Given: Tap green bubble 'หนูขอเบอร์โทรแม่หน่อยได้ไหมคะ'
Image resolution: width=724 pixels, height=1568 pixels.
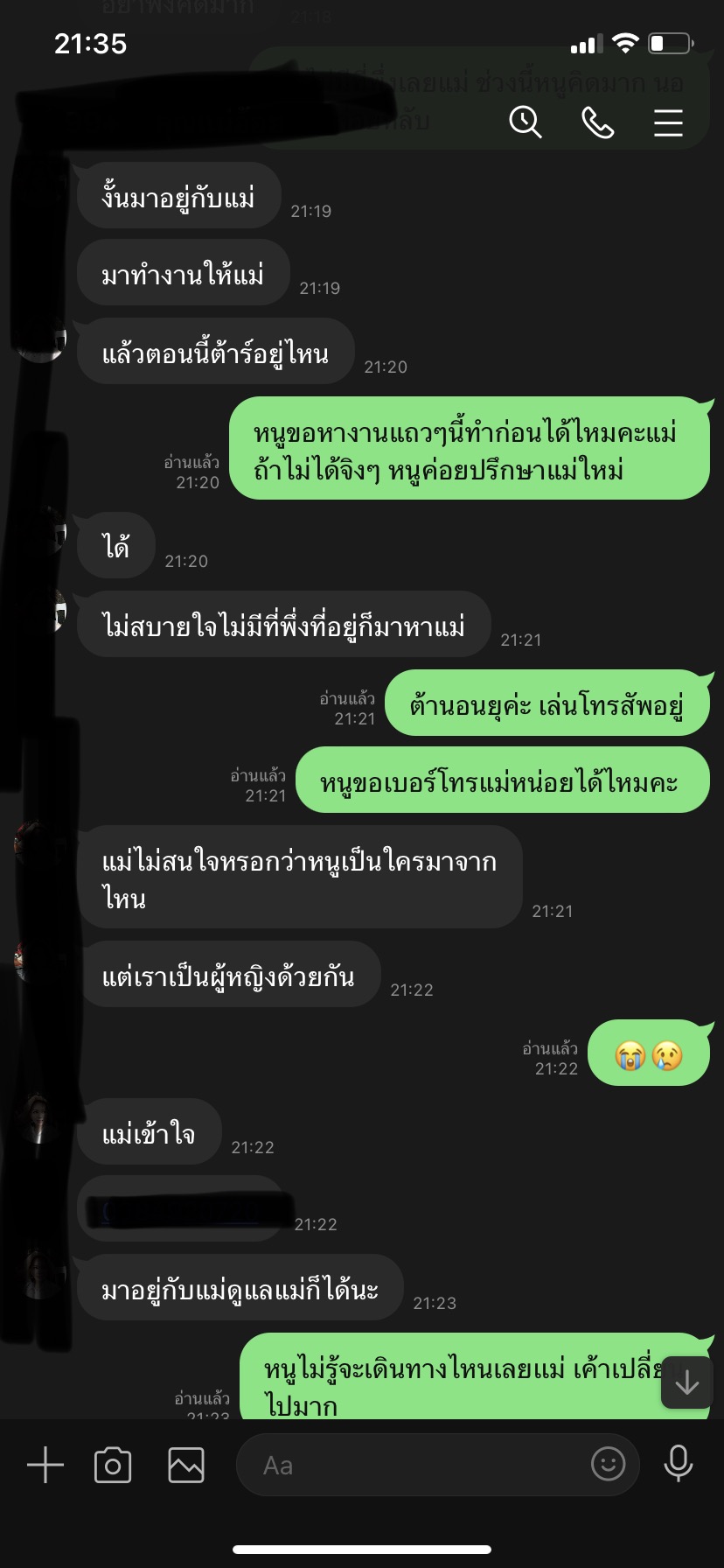Looking at the screenshot, I should [502, 780].
